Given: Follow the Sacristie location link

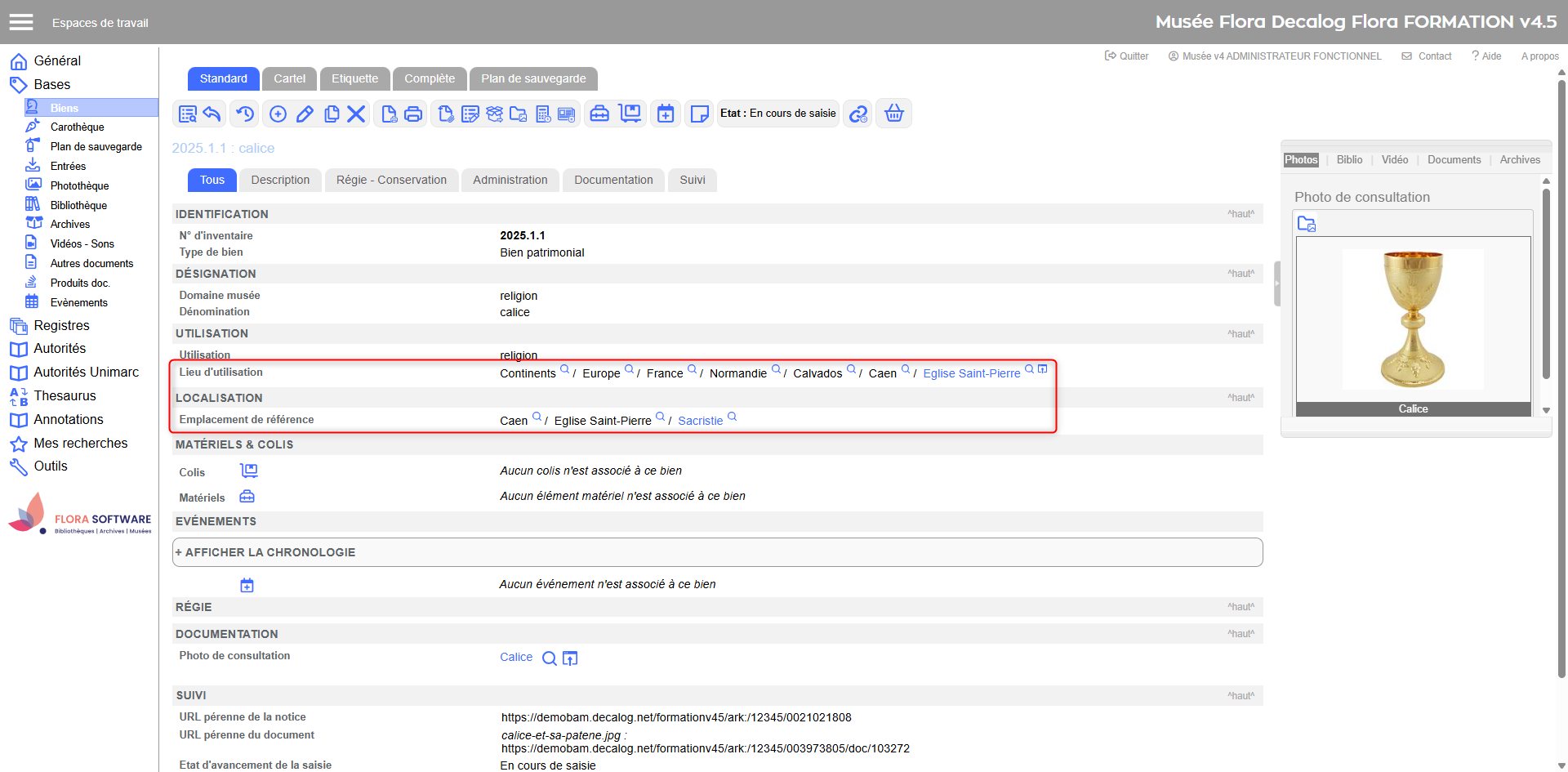Looking at the screenshot, I should coord(700,421).
